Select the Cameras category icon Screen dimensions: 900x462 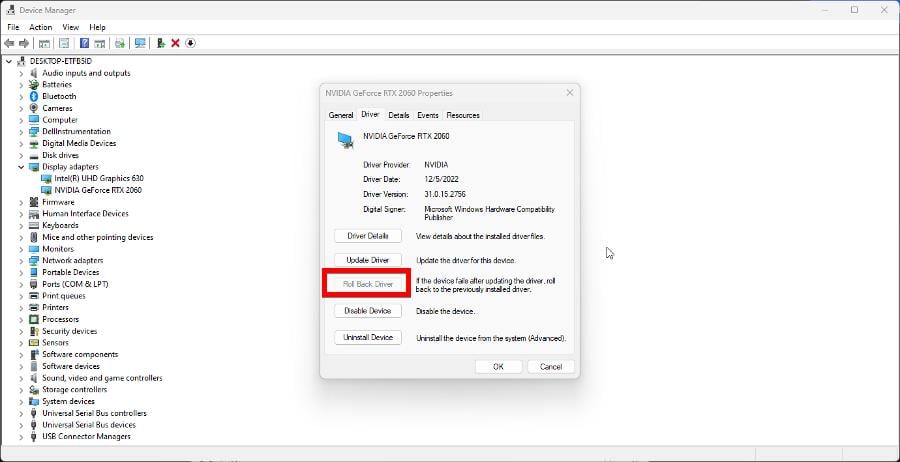click(x=34, y=108)
